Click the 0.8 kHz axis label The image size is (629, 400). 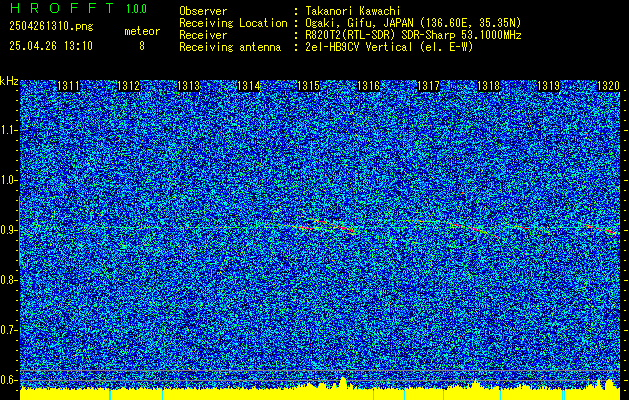point(8,280)
